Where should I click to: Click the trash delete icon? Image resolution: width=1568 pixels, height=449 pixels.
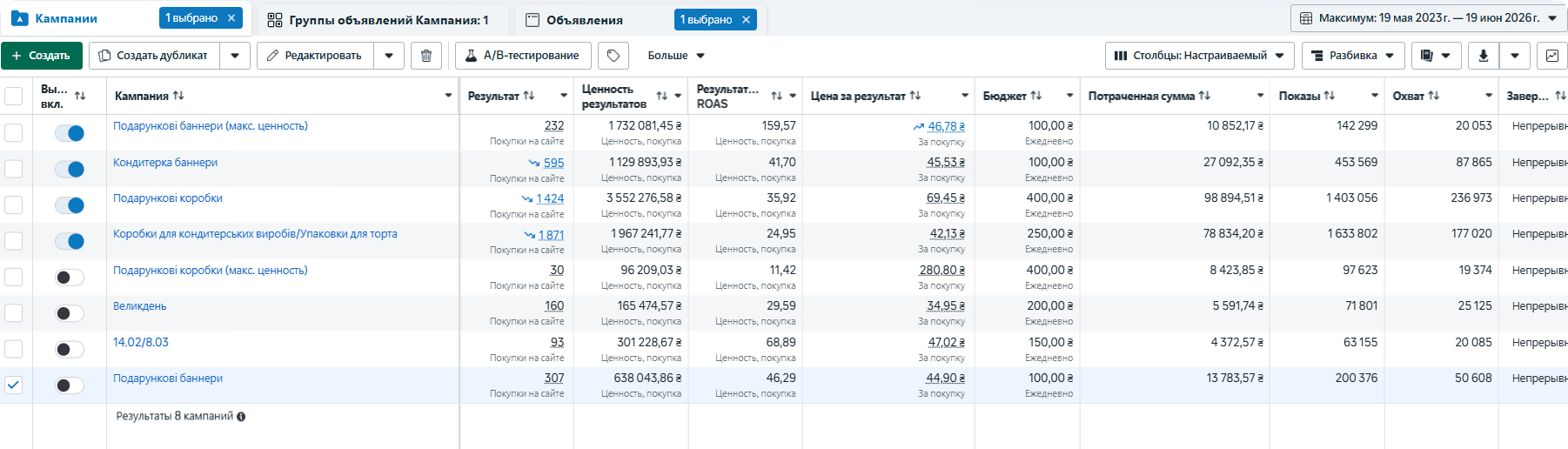tap(426, 56)
